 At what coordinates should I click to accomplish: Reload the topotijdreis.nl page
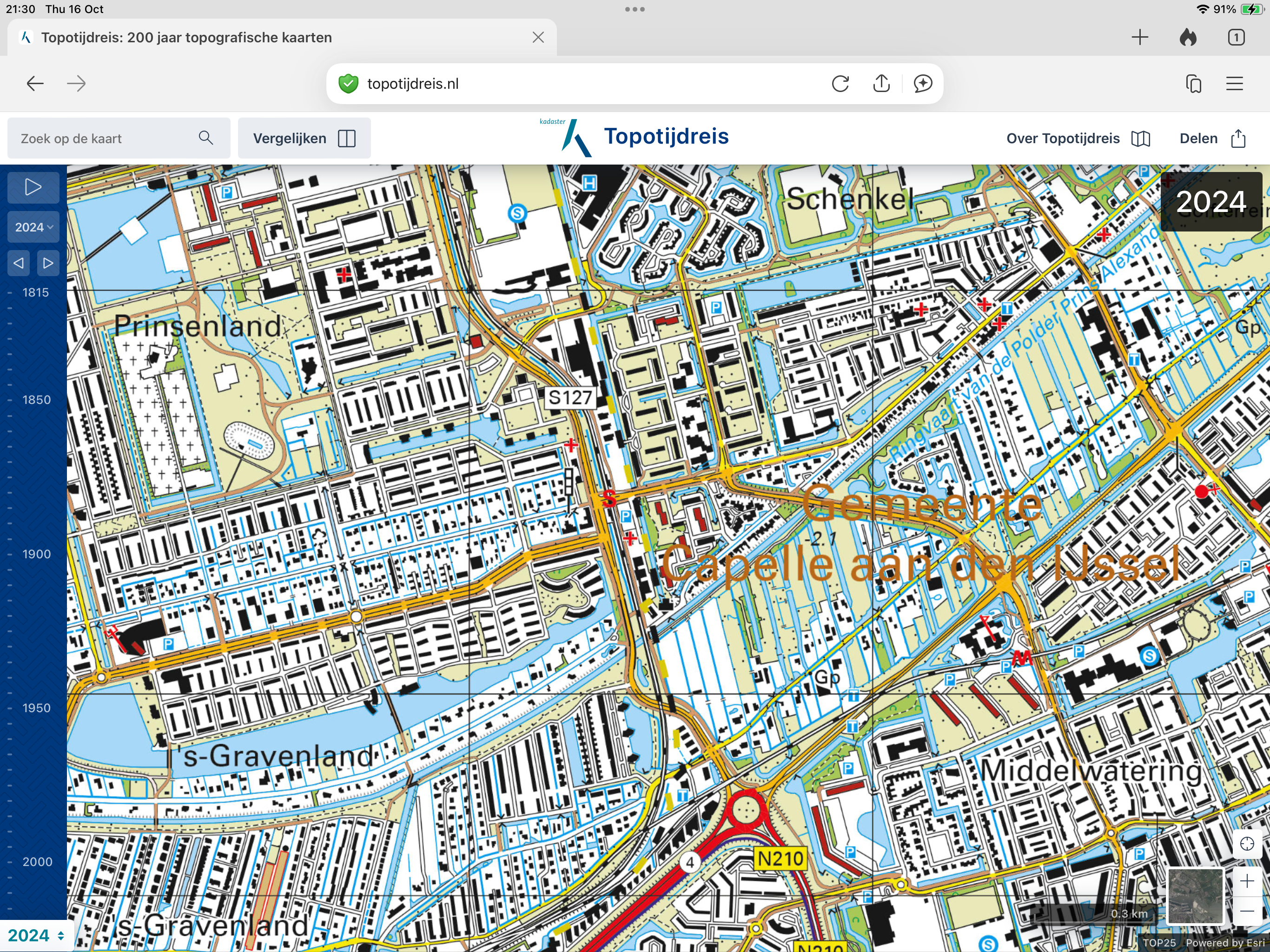(x=840, y=84)
